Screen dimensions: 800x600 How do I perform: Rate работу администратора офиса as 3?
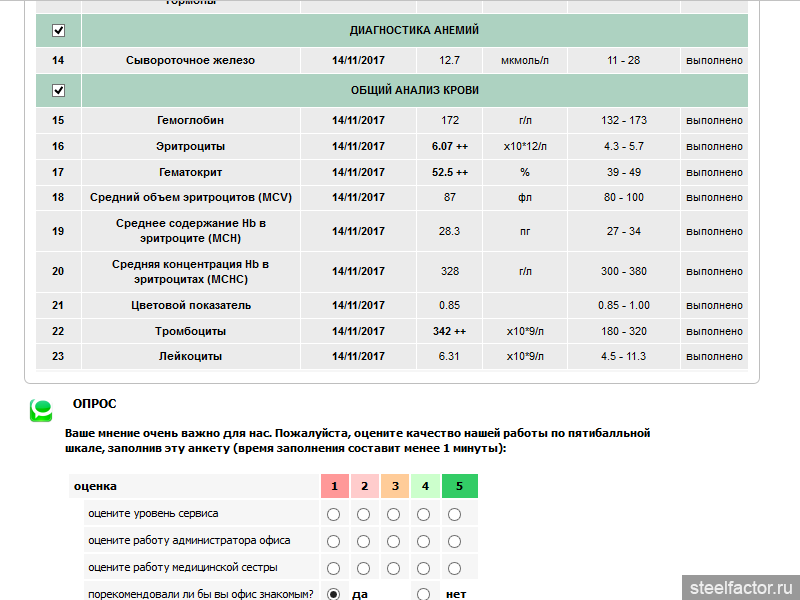click(393, 541)
